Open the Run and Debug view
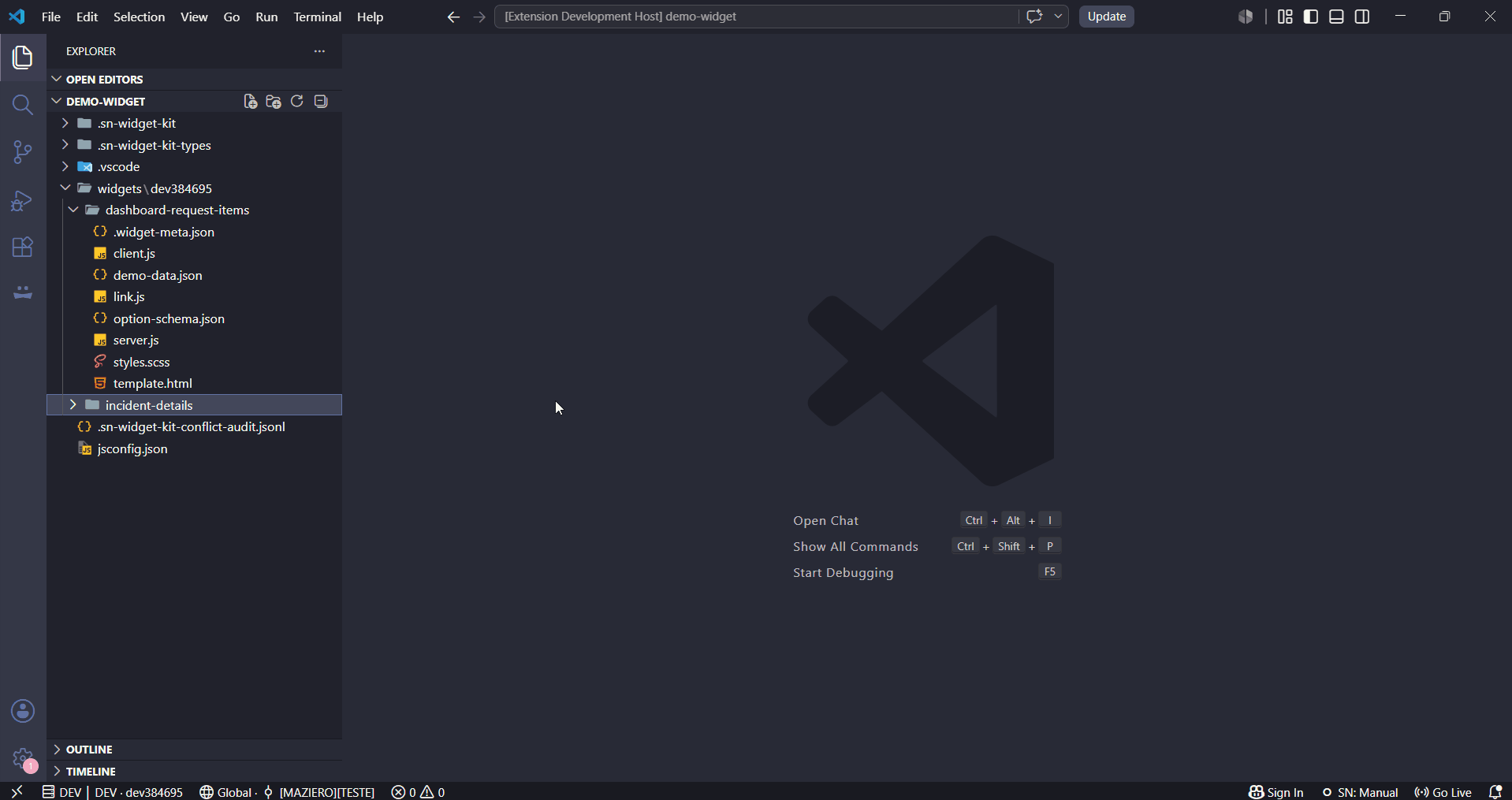The width and height of the screenshot is (1512, 800). click(23, 200)
